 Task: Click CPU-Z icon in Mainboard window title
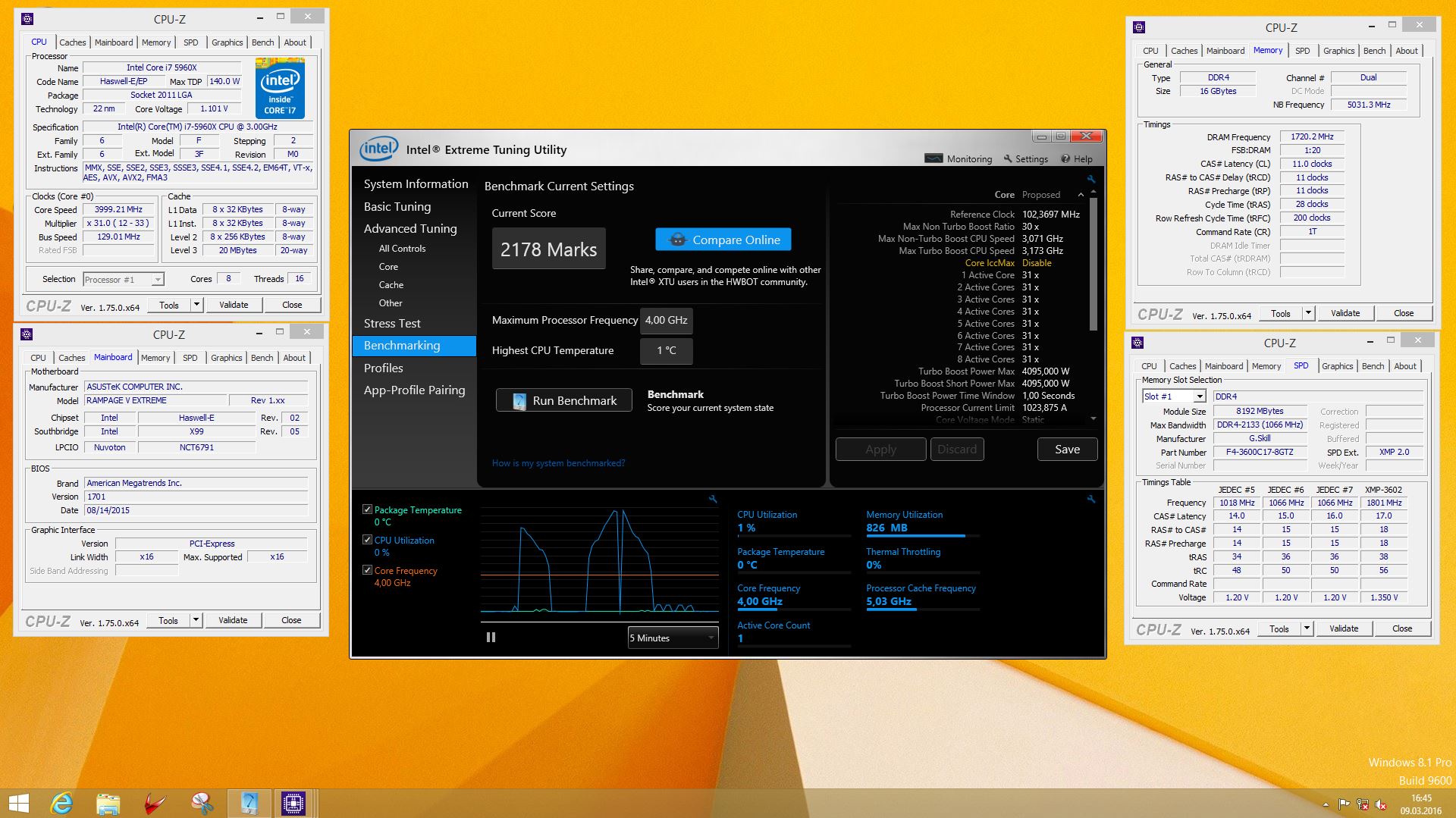point(27,334)
